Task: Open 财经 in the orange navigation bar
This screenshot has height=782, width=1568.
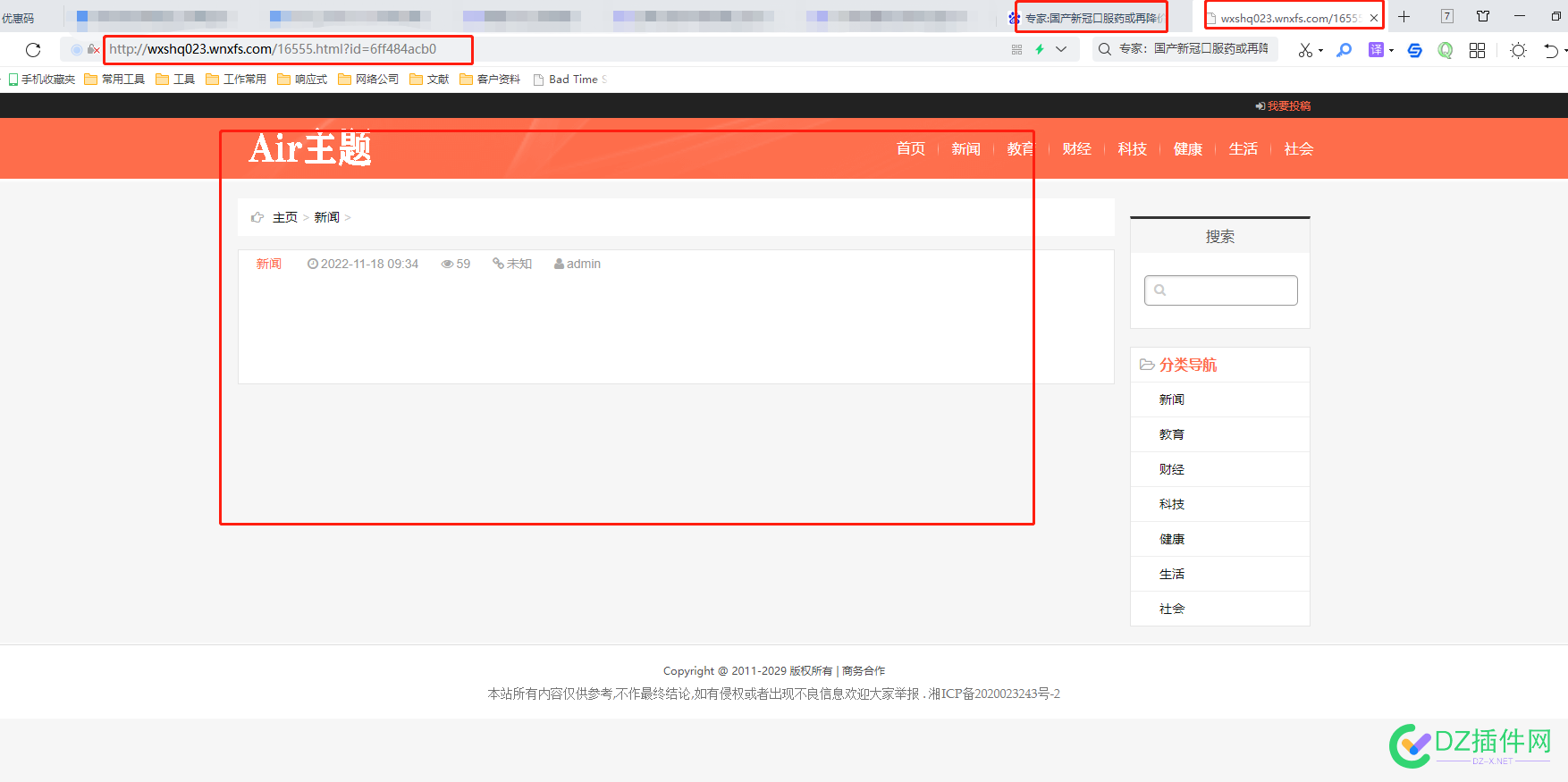Action: pyautogui.click(x=1077, y=149)
